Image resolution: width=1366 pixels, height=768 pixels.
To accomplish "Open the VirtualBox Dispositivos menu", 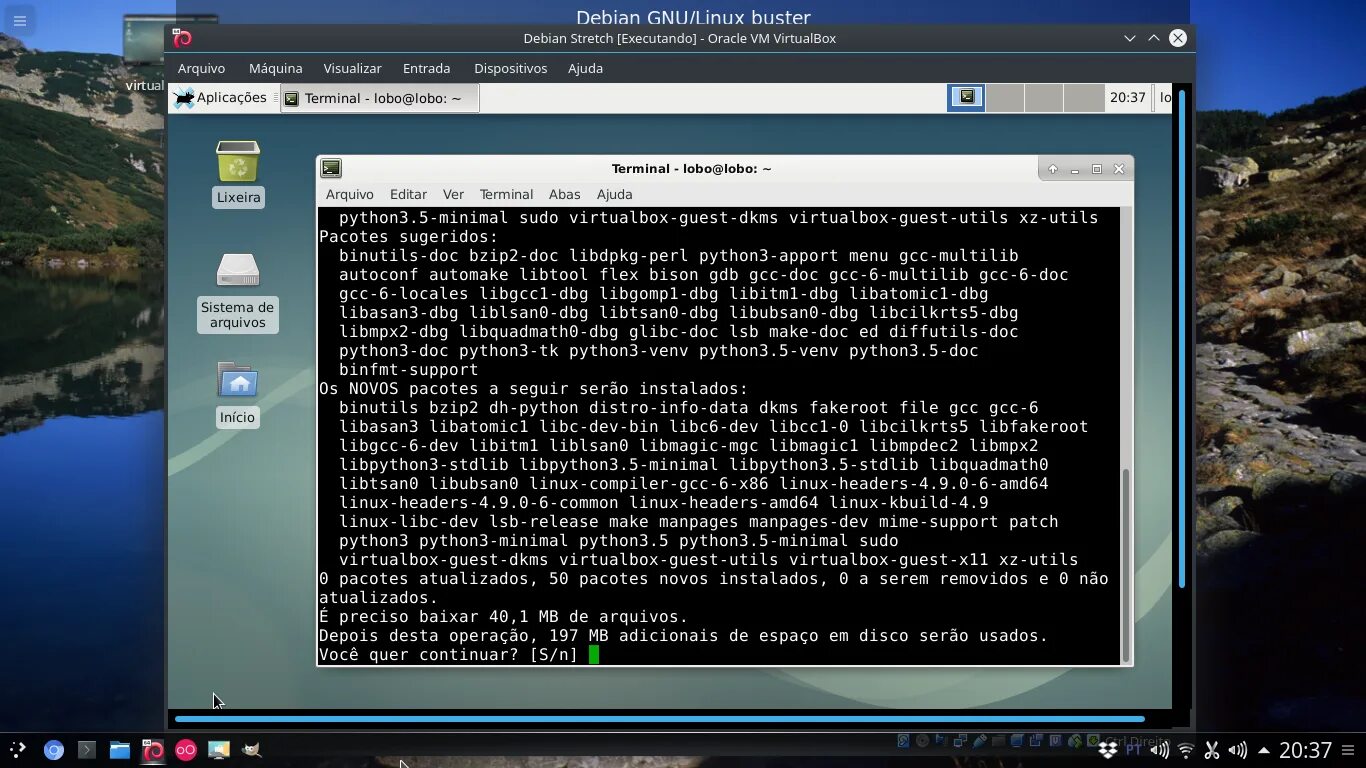I will pos(510,68).
